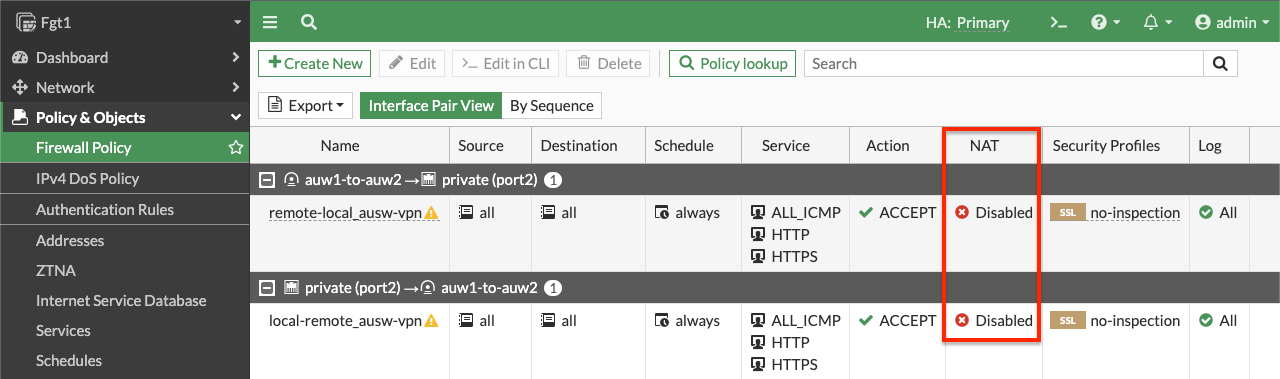Open the help question mark menu

point(1104,22)
